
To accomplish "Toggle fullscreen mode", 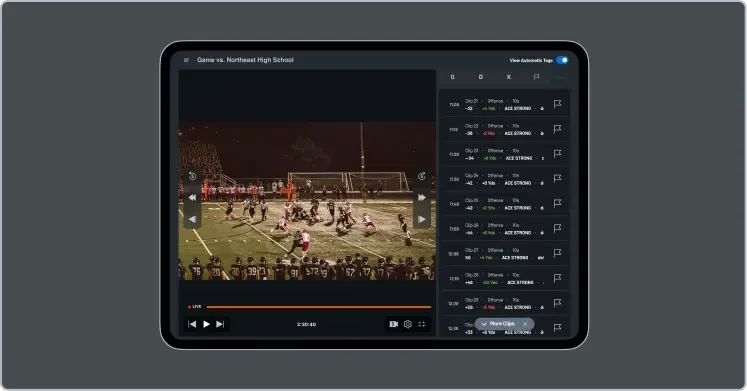I will [422, 324].
